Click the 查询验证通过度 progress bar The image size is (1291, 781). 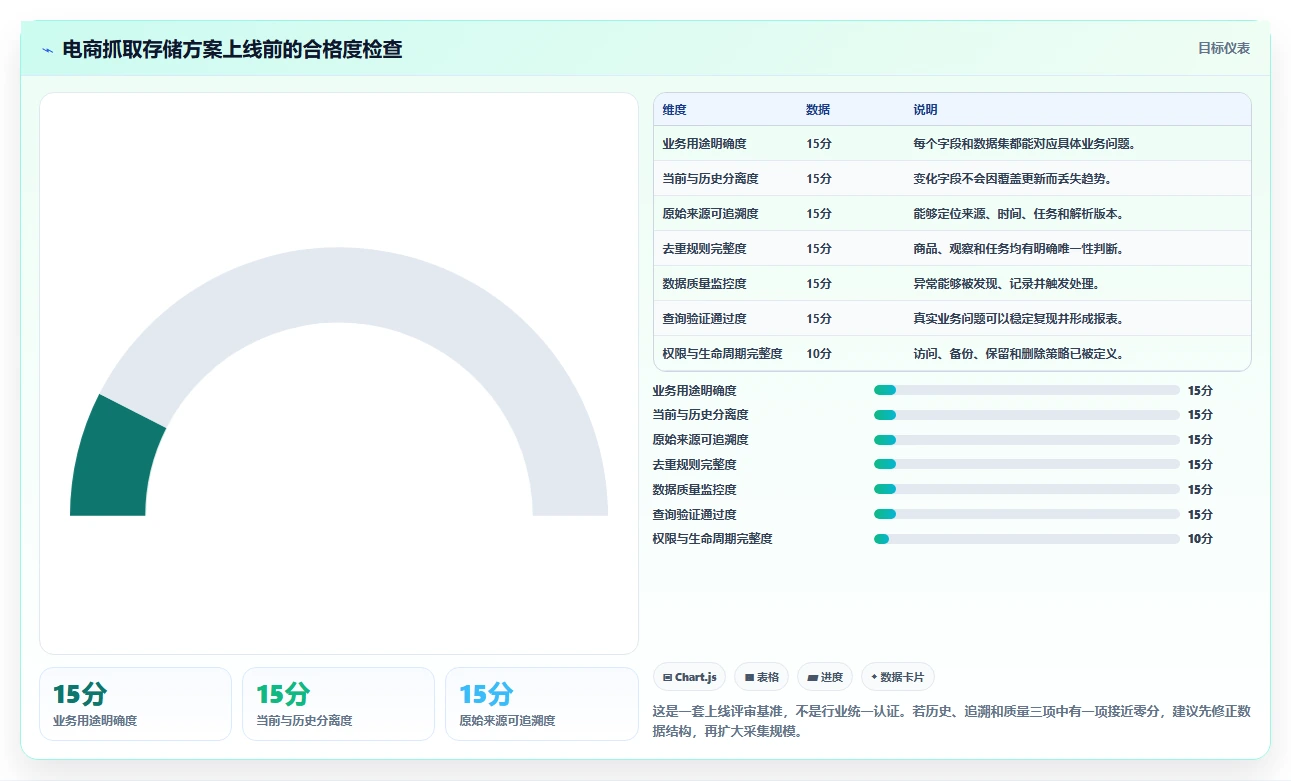point(1027,515)
